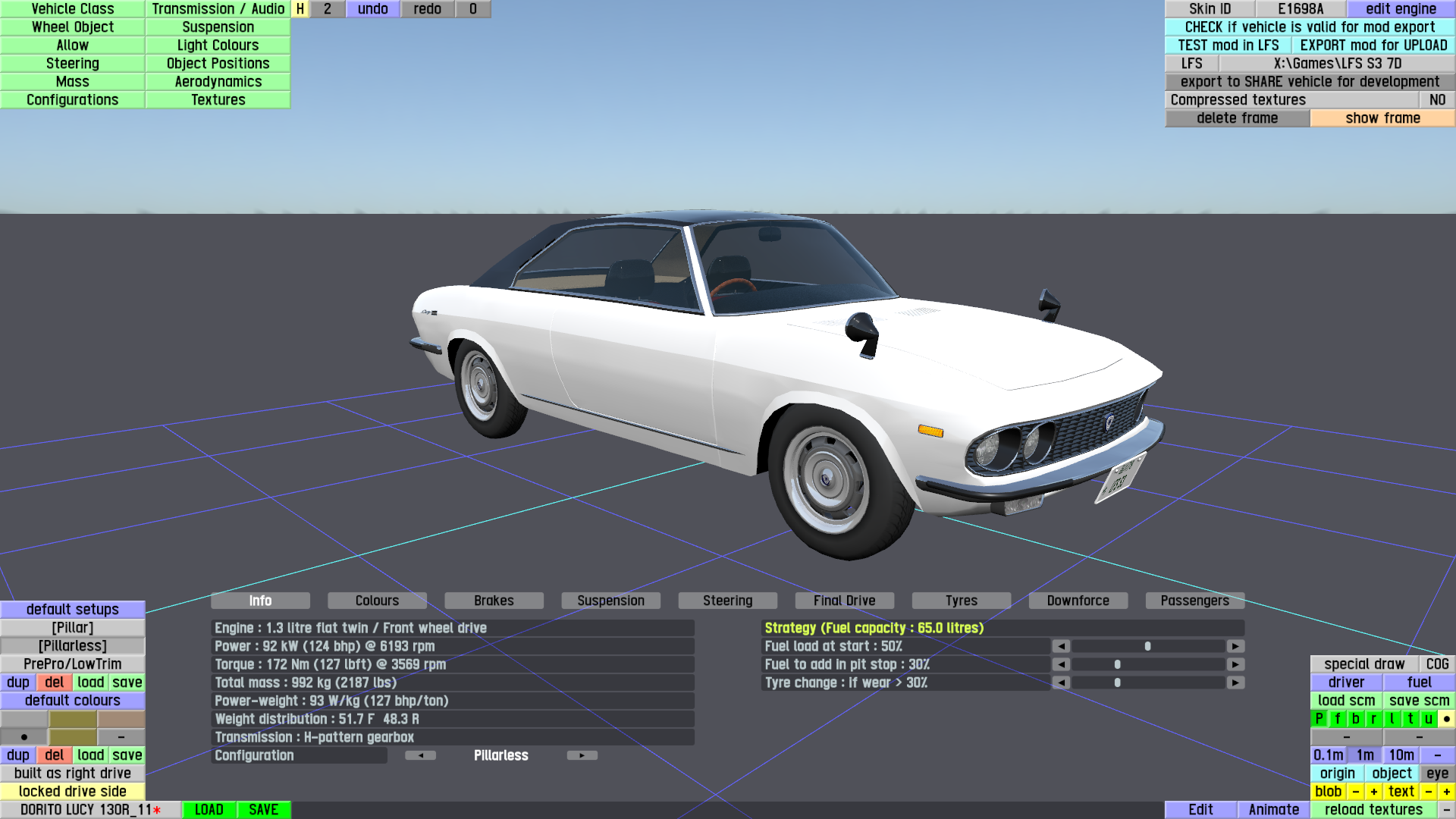Switch to the Final Drive tab
This screenshot has height=819, width=1456.
[x=844, y=601]
